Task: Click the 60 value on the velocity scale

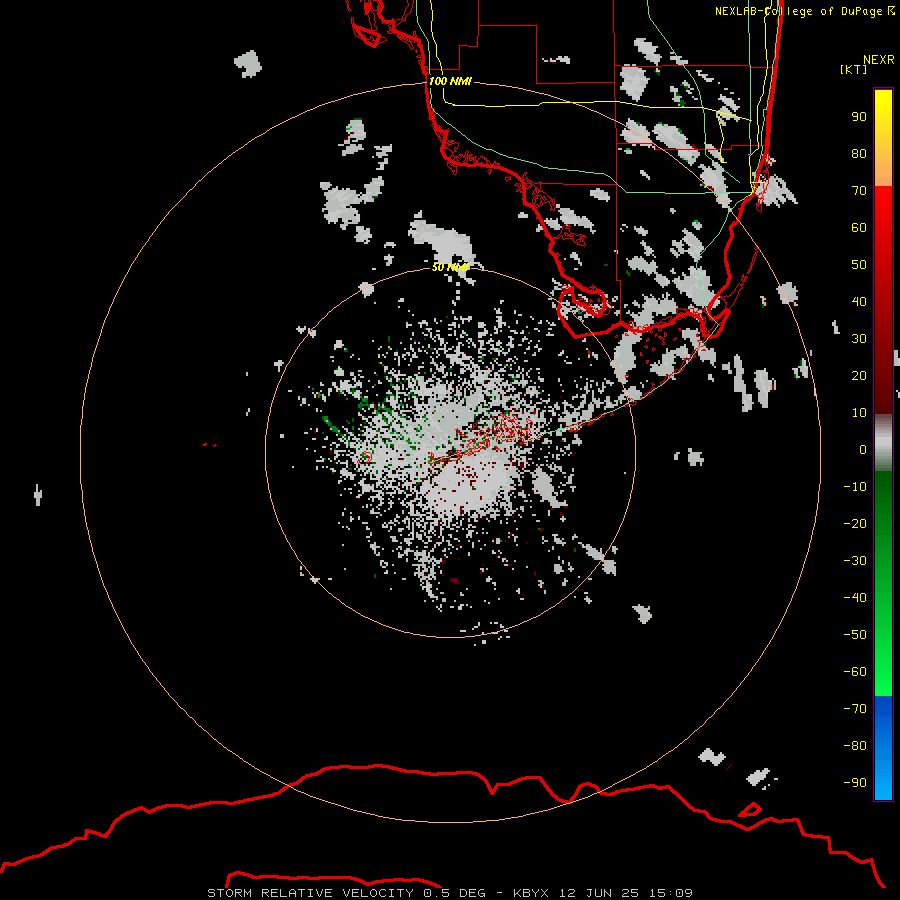Action: tap(859, 227)
